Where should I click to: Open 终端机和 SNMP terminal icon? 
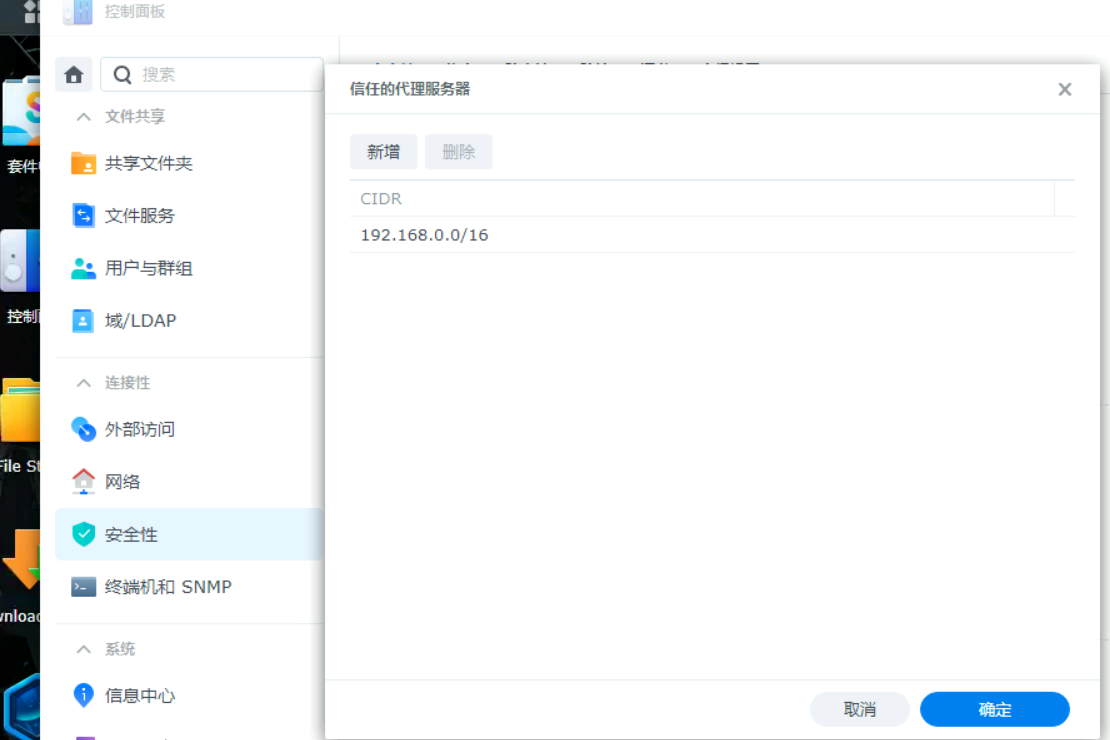pos(84,587)
